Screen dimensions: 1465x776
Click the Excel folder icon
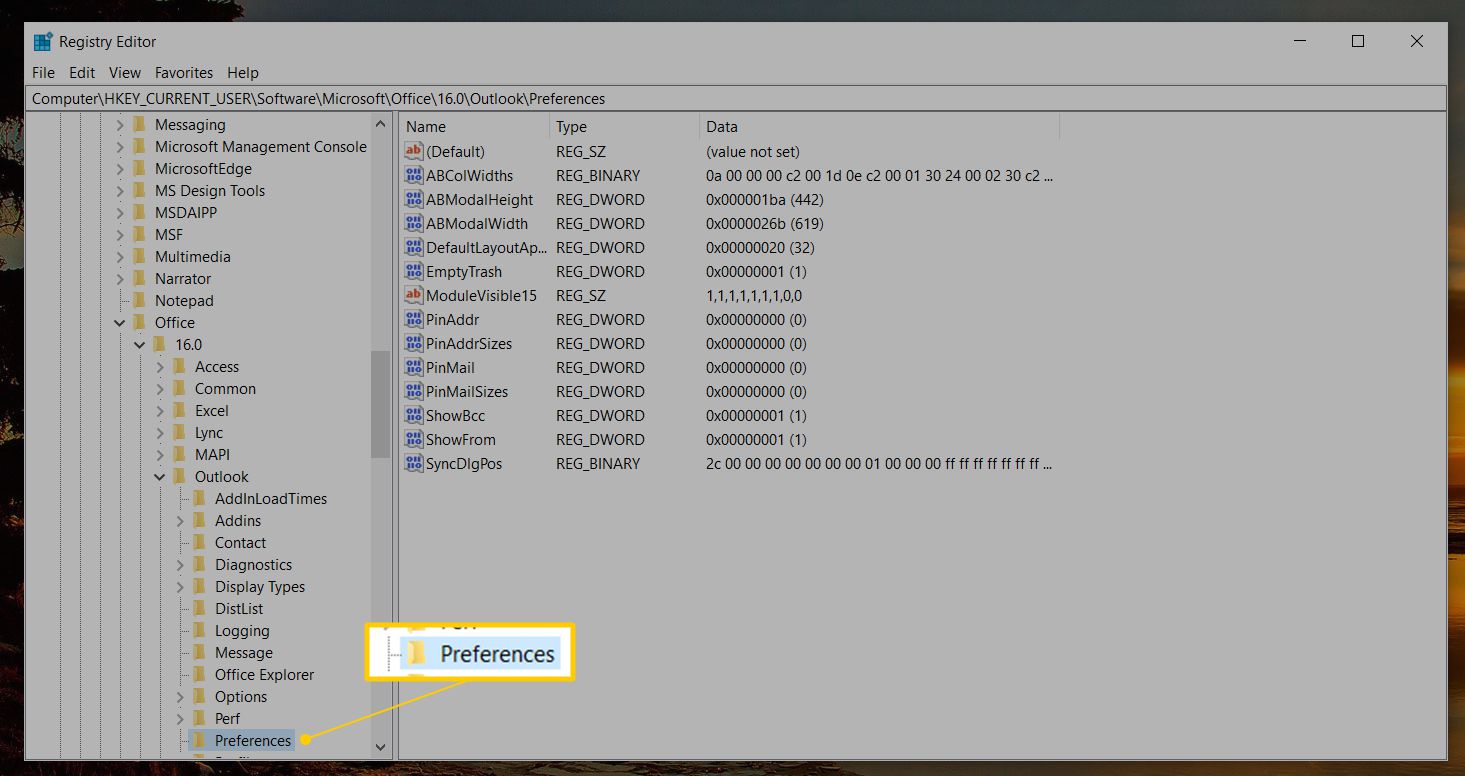click(x=179, y=410)
